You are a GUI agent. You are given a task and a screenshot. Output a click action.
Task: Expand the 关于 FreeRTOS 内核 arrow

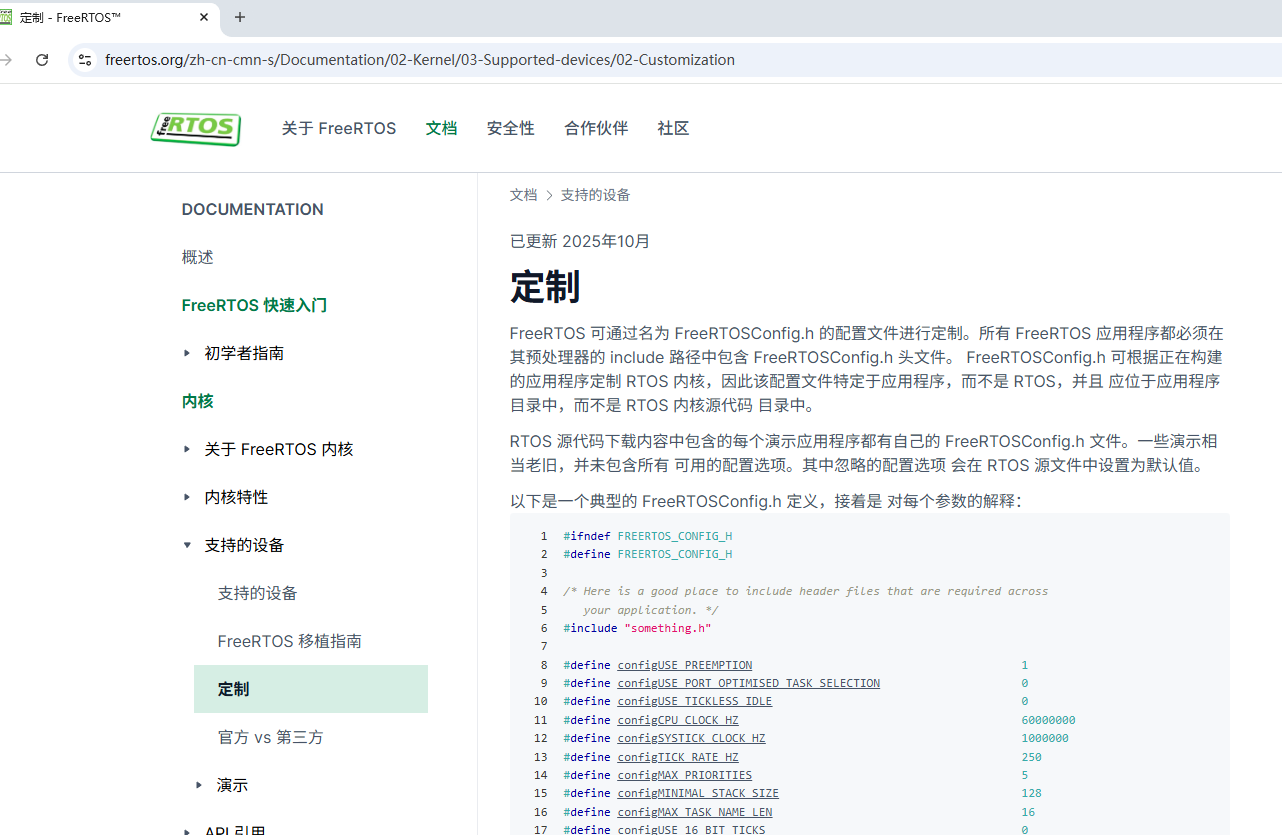(187, 449)
